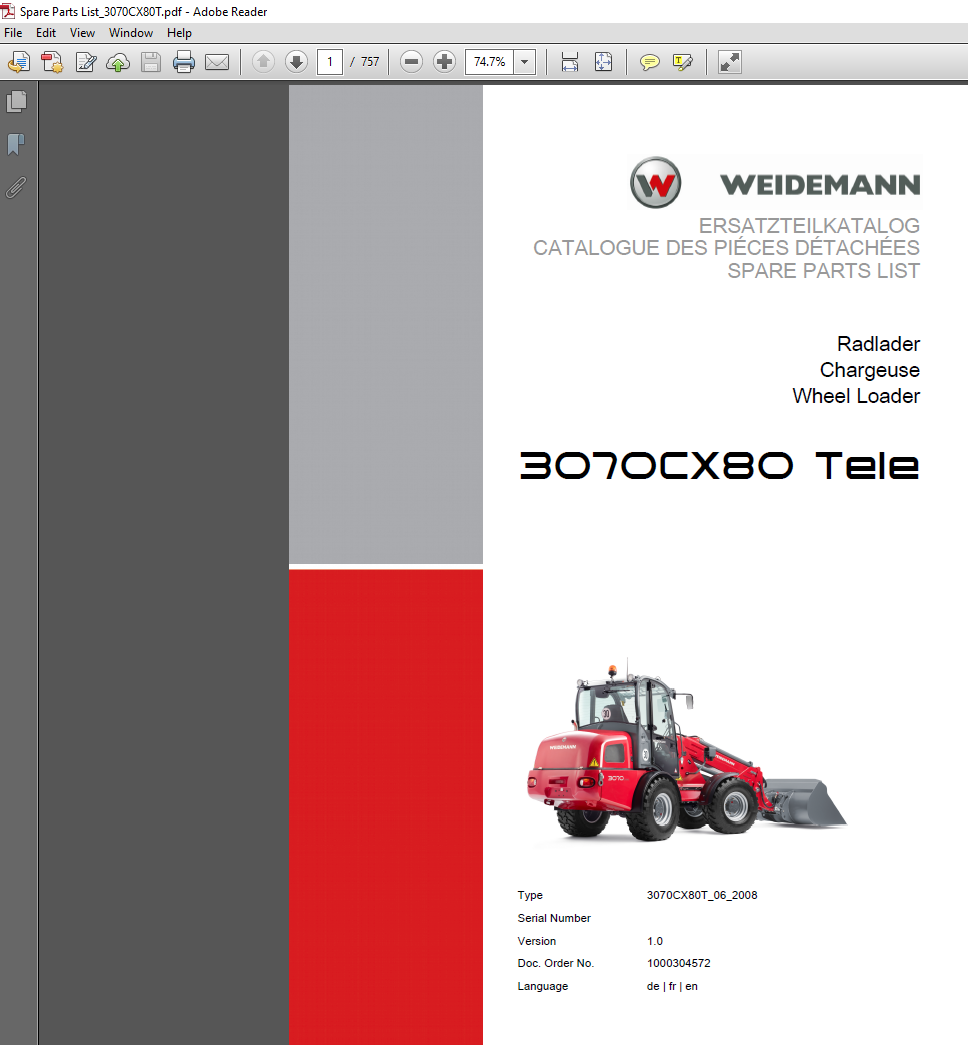Go to next page with down arrow

(296, 62)
